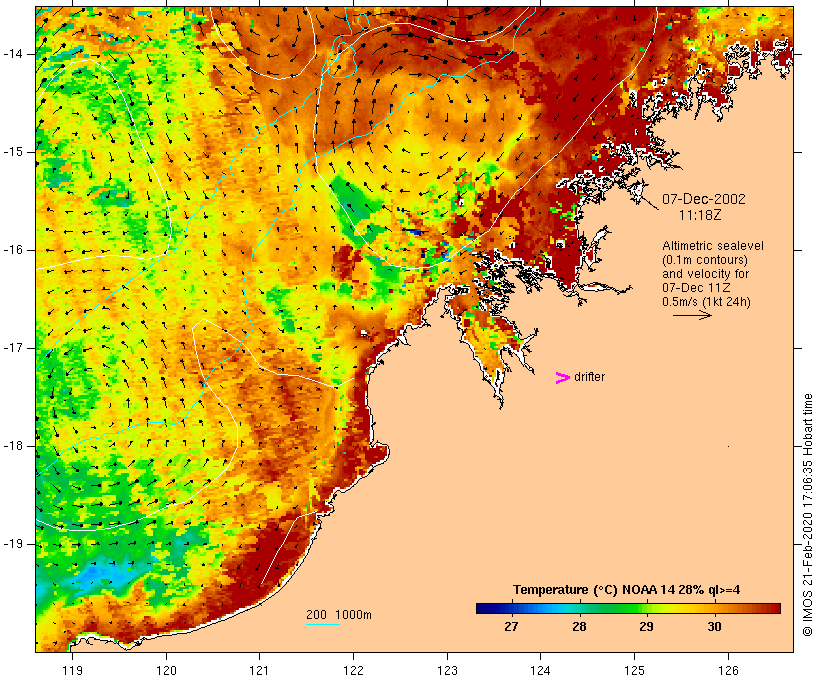Screen dimensions: 820x680
Task: Click the dark red end of temperature colorbar
Action: tap(773, 608)
